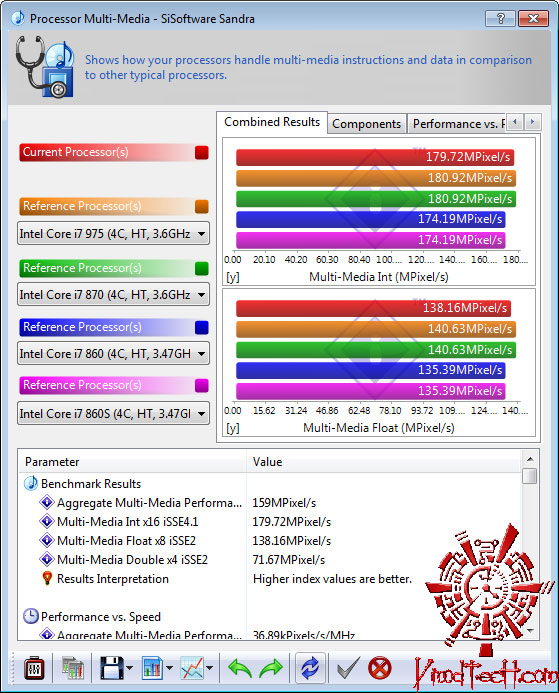Click the lightbulb icon by Results Interpretation
This screenshot has width=559, height=693.
click(x=47, y=579)
